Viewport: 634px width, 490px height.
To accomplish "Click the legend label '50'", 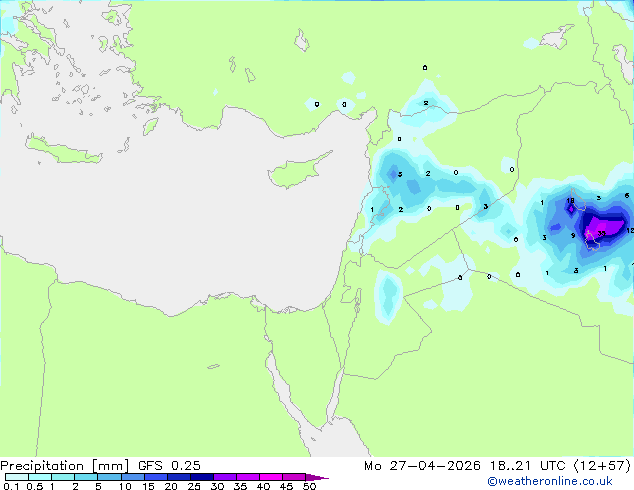I will tap(310, 486).
